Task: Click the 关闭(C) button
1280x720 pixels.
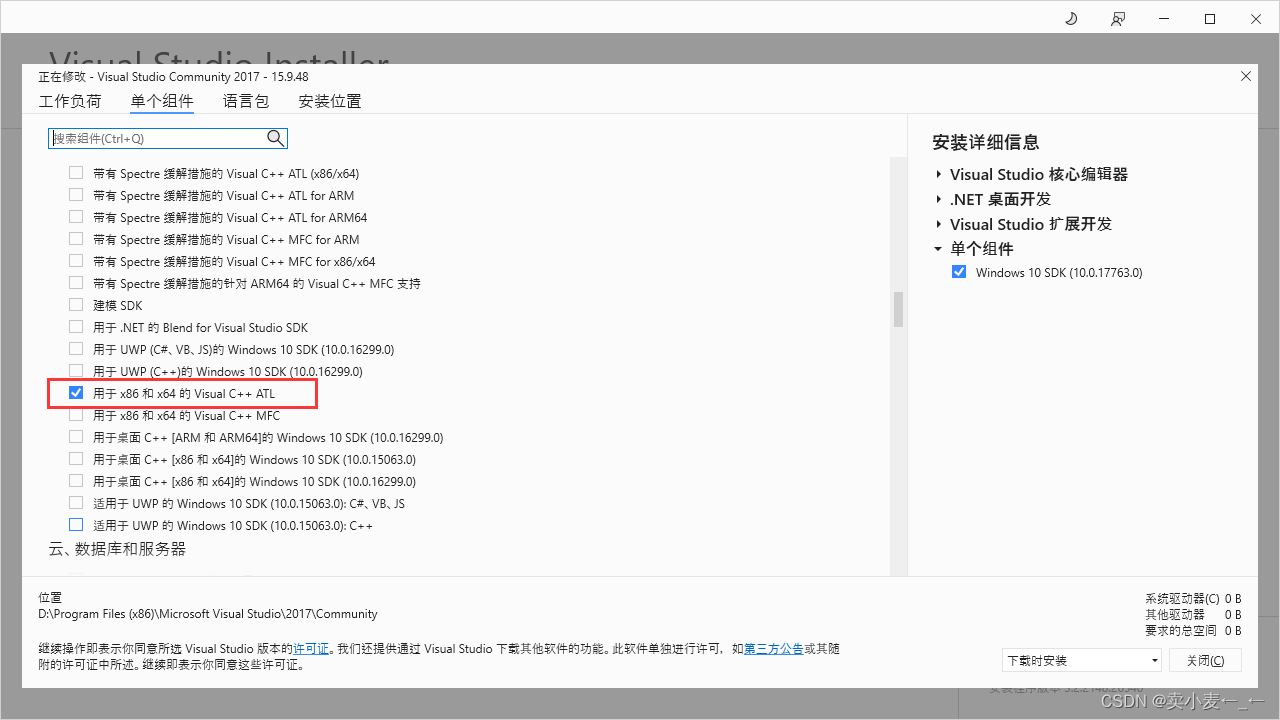Action: [x=1204, y=660]
